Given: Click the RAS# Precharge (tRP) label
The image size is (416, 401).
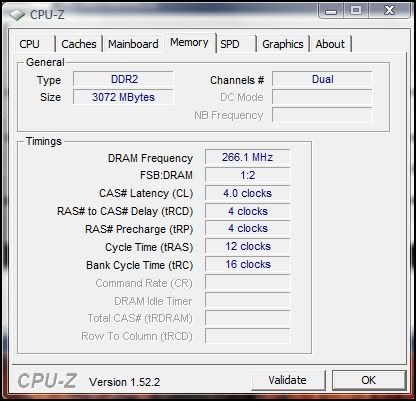Looking at the screenshot, I should pyautogui.click(x=139, y=229).
